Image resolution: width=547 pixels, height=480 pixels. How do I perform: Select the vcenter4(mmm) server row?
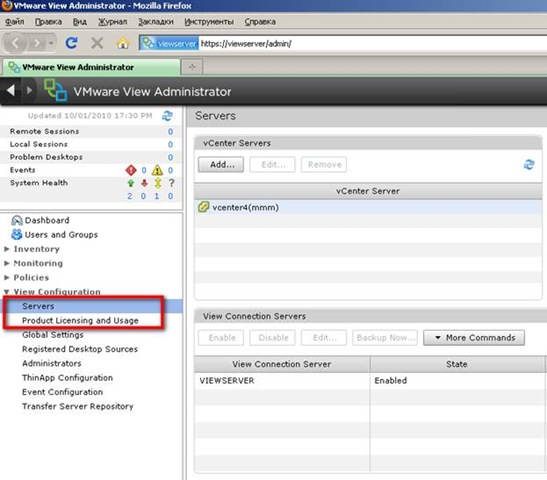pos(368,207)
